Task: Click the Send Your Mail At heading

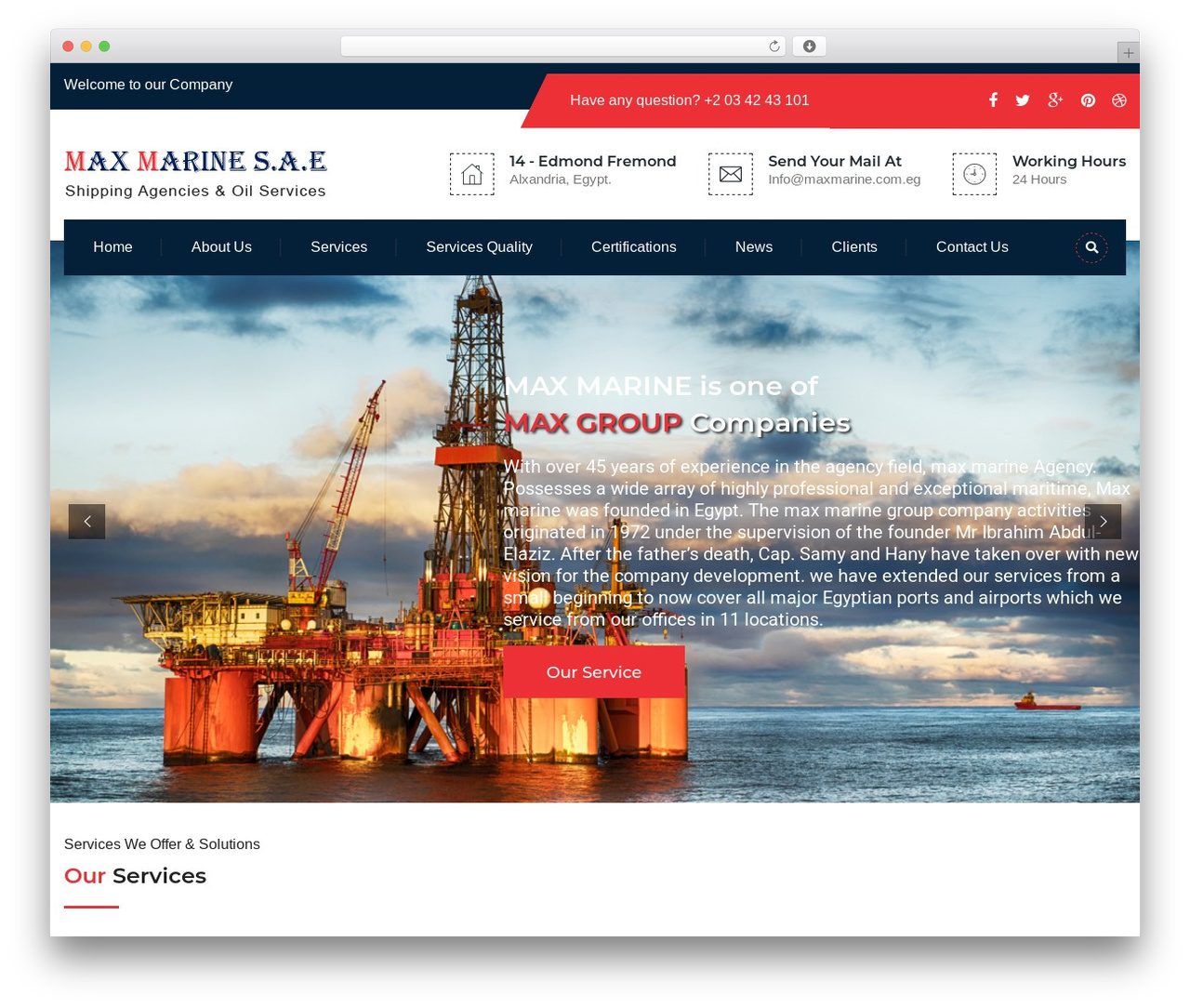Action: click(835, 161)
